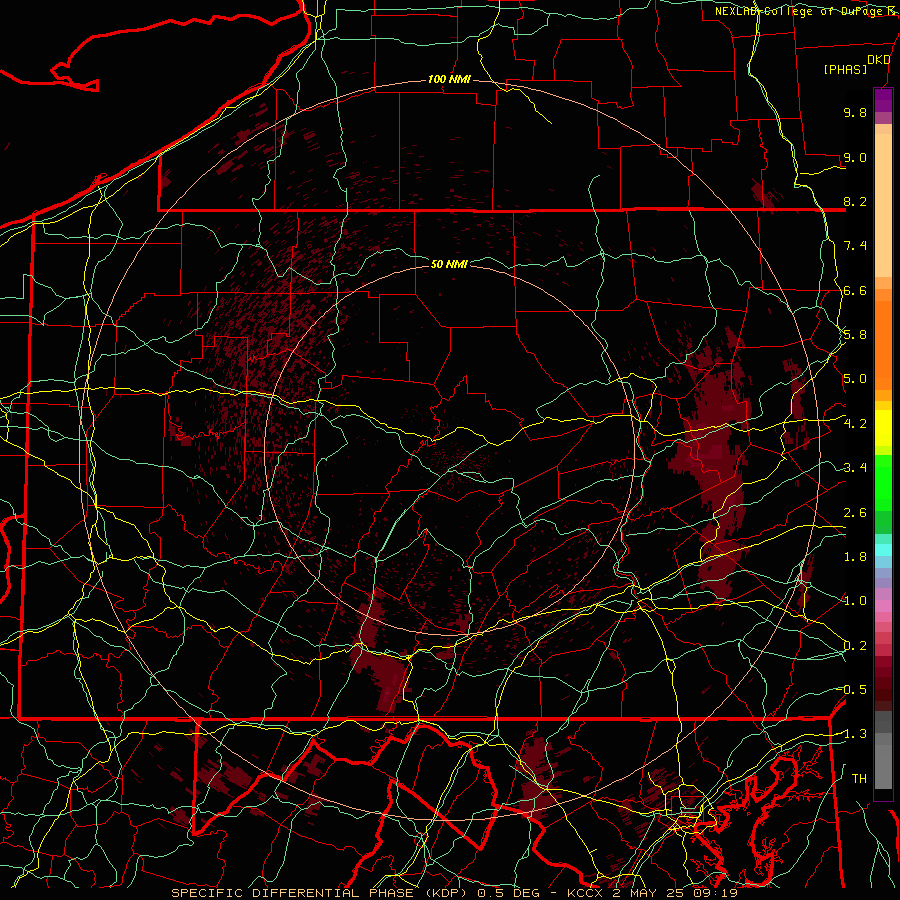This screenshot has height=900, width=900.
Task: Click the 5.0 value on the scale
Action: 855,379
